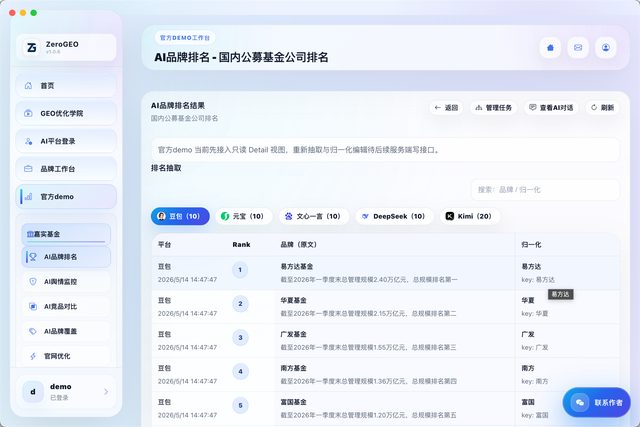Click the AI品牌覆盖 tag icon

[x=33, y=331]
